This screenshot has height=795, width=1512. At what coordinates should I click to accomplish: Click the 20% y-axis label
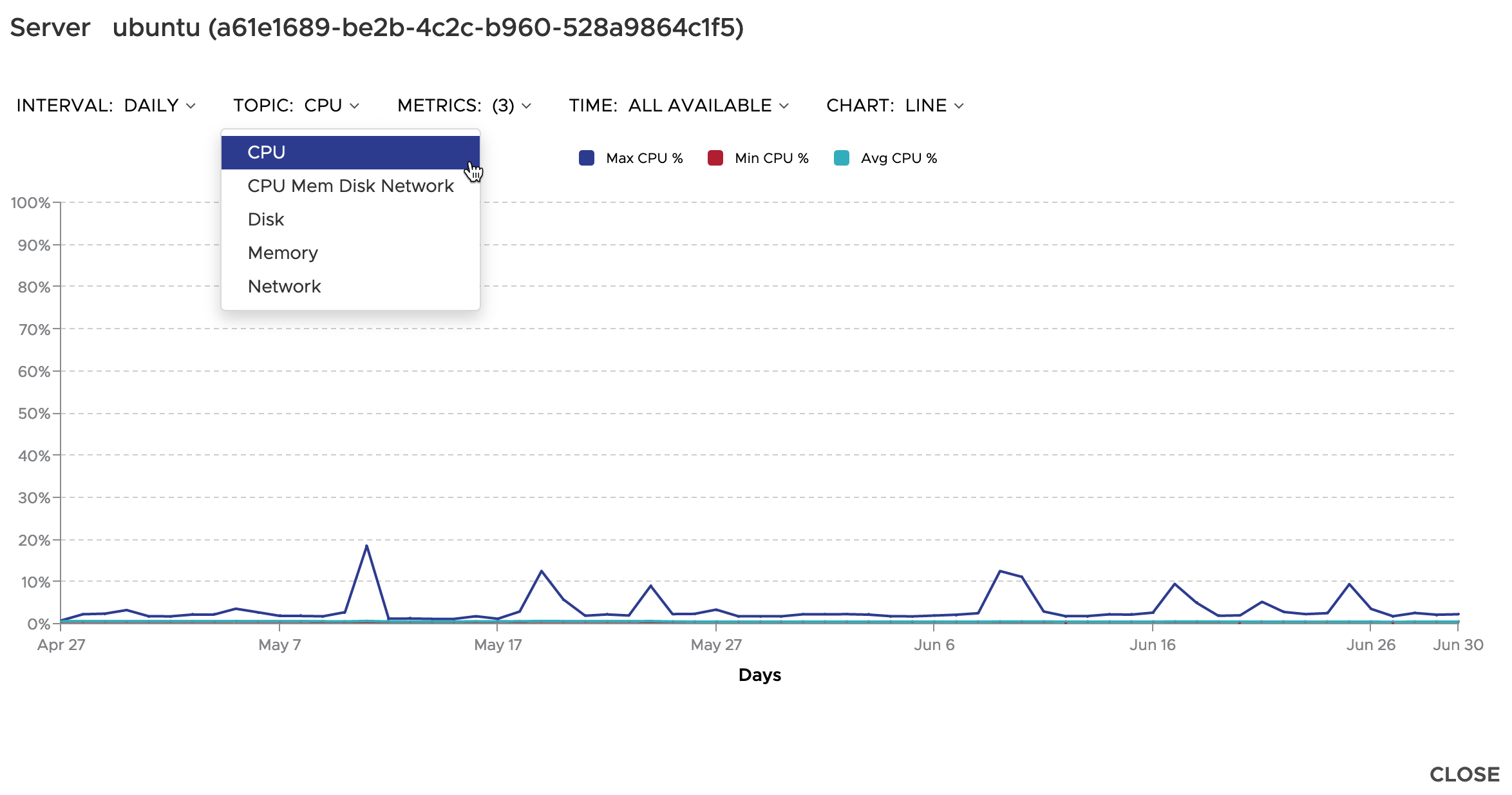(34, 540)
